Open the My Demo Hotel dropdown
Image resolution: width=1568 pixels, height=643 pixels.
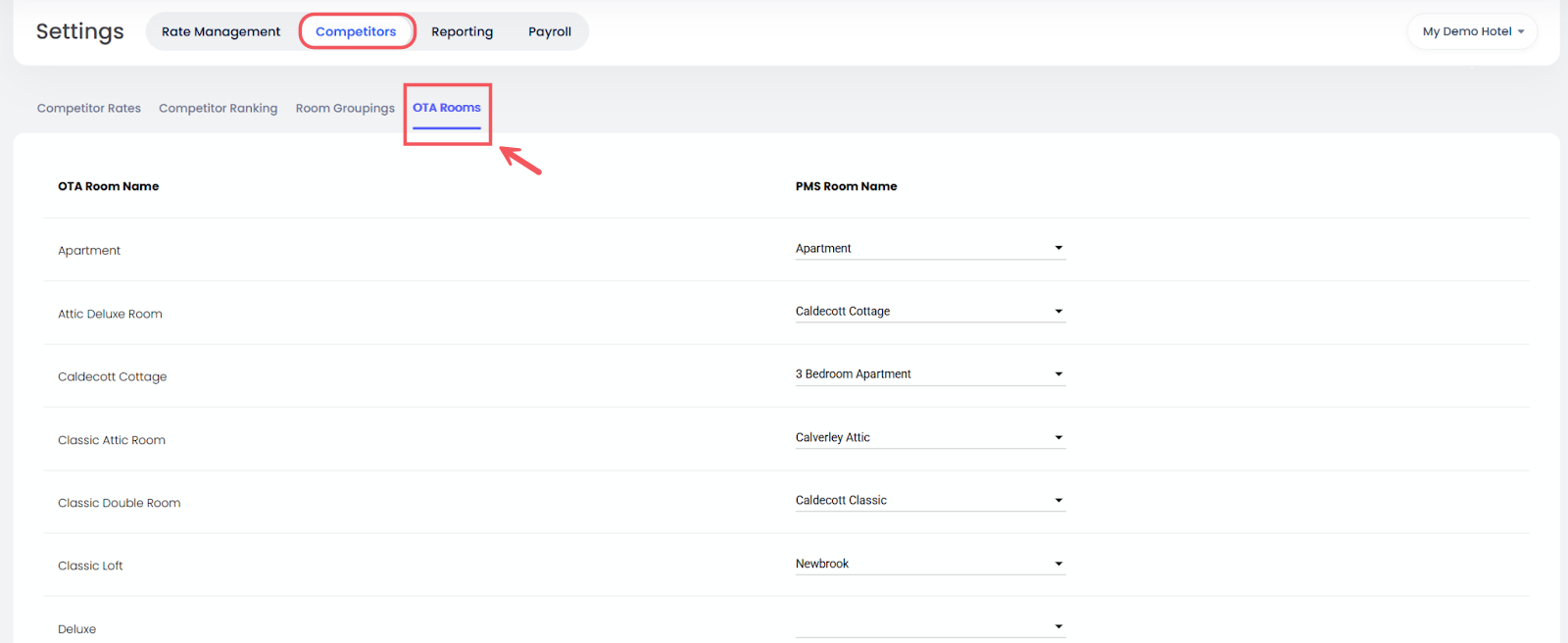[1471, 31]
